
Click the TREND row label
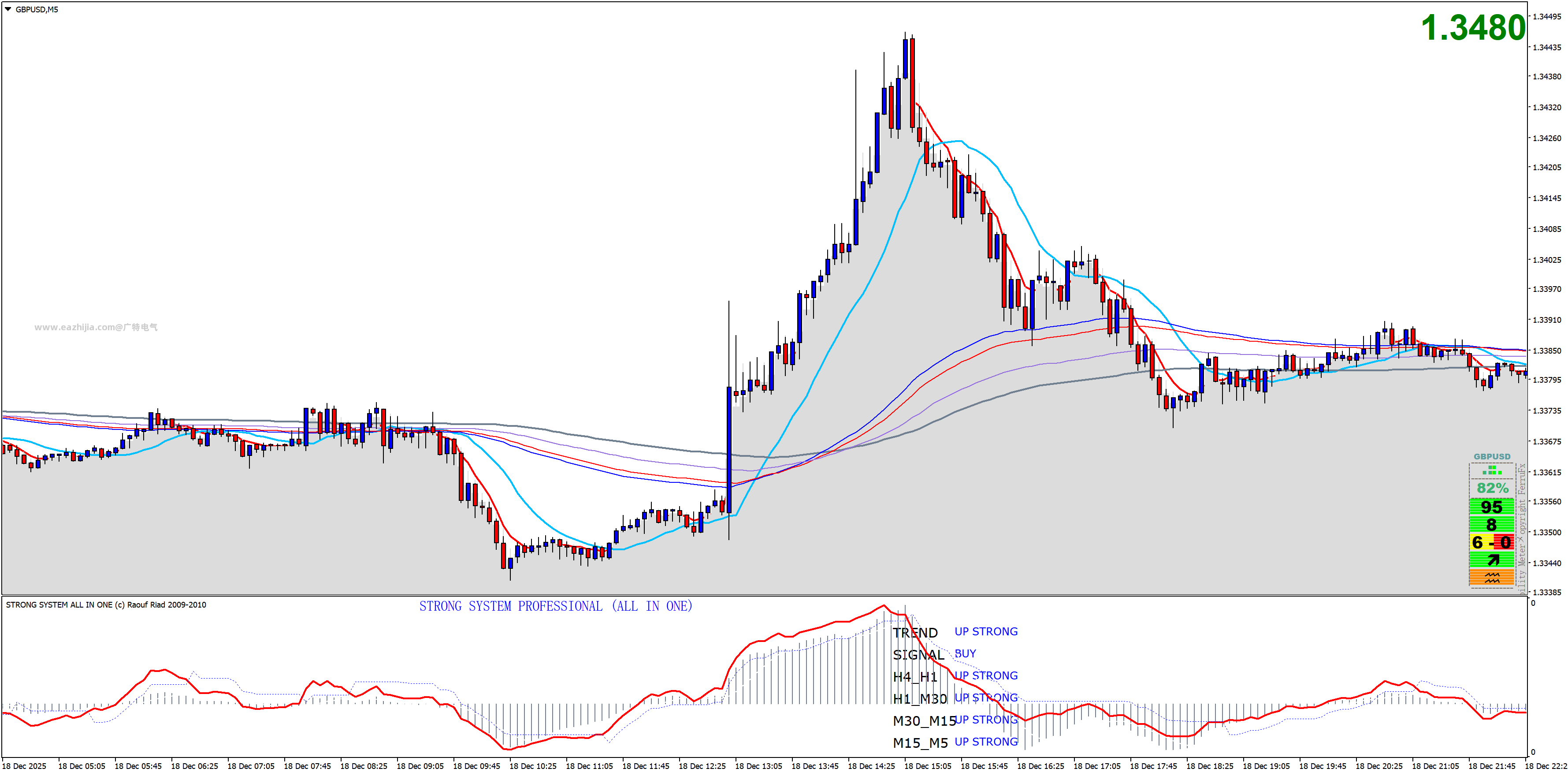[x=915, y=633]
